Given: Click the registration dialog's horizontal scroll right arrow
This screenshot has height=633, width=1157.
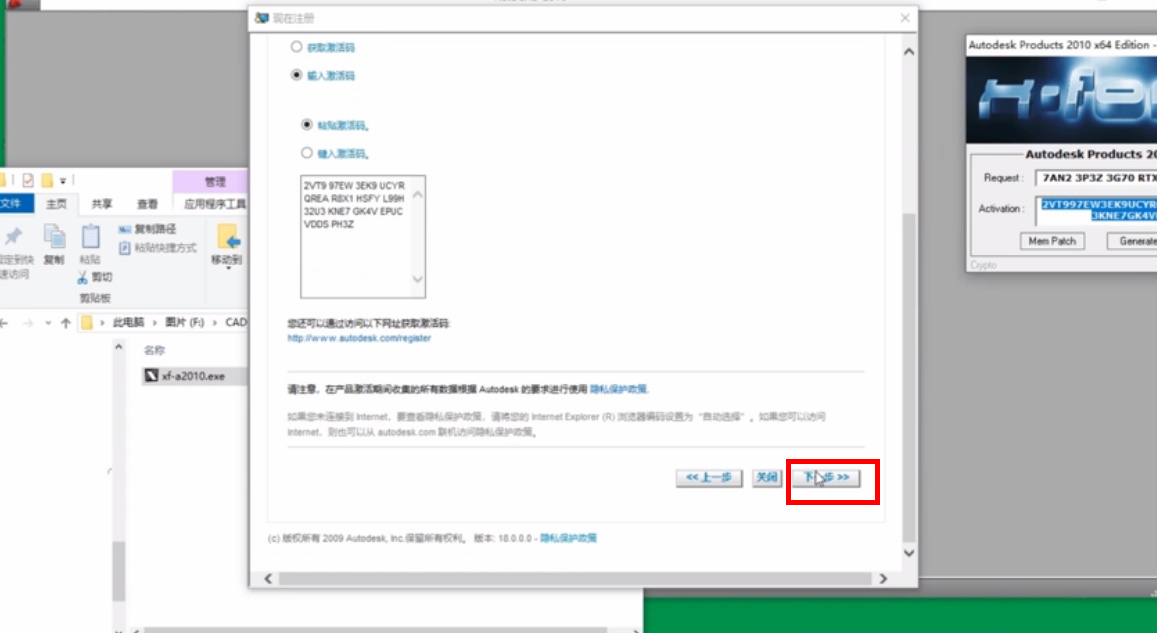Looking at the screenshot, I should point(883,579).
